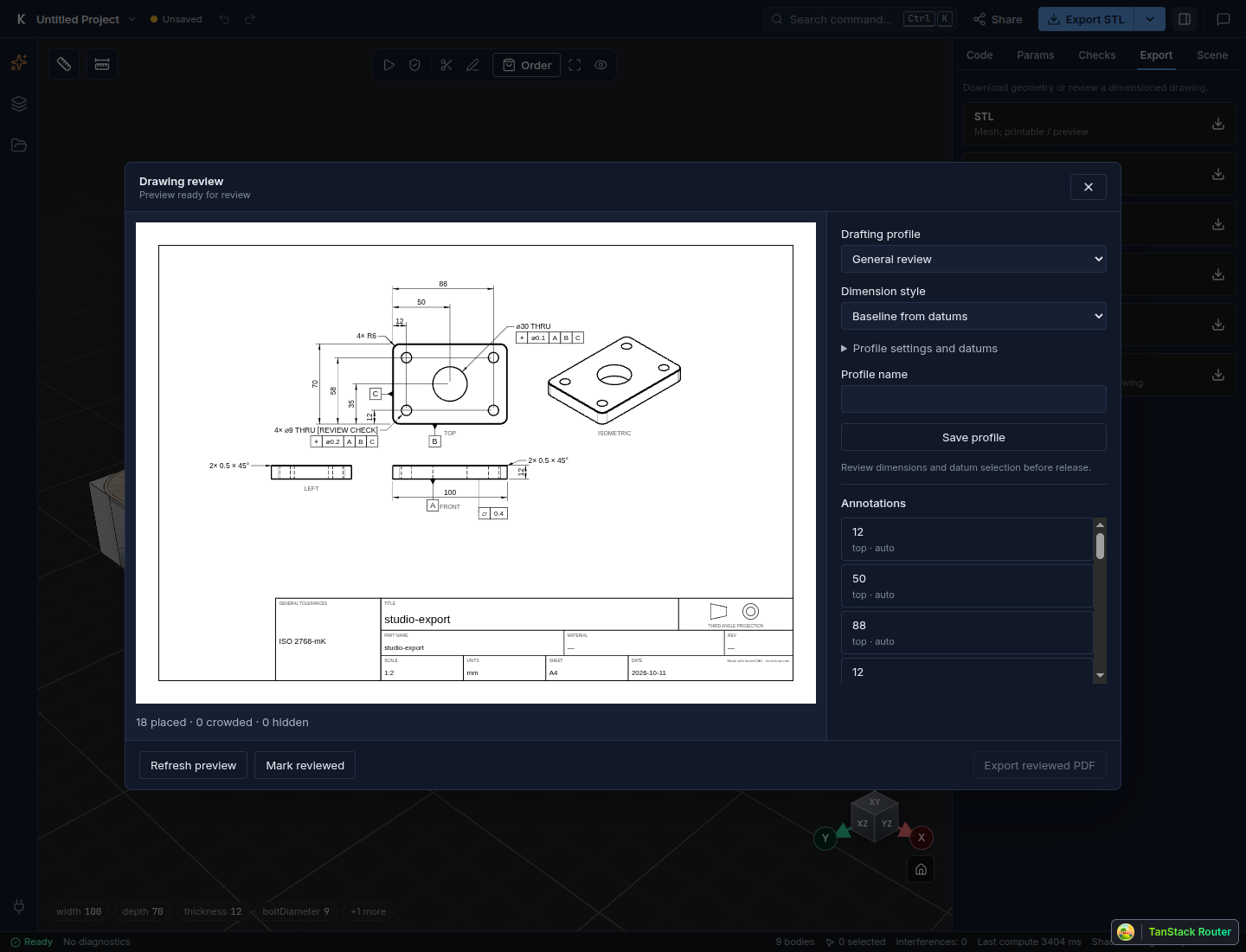The width and height of the screenshot is (1246, 952).
Task: Click the Order button in toolbar
Action: 527,65
